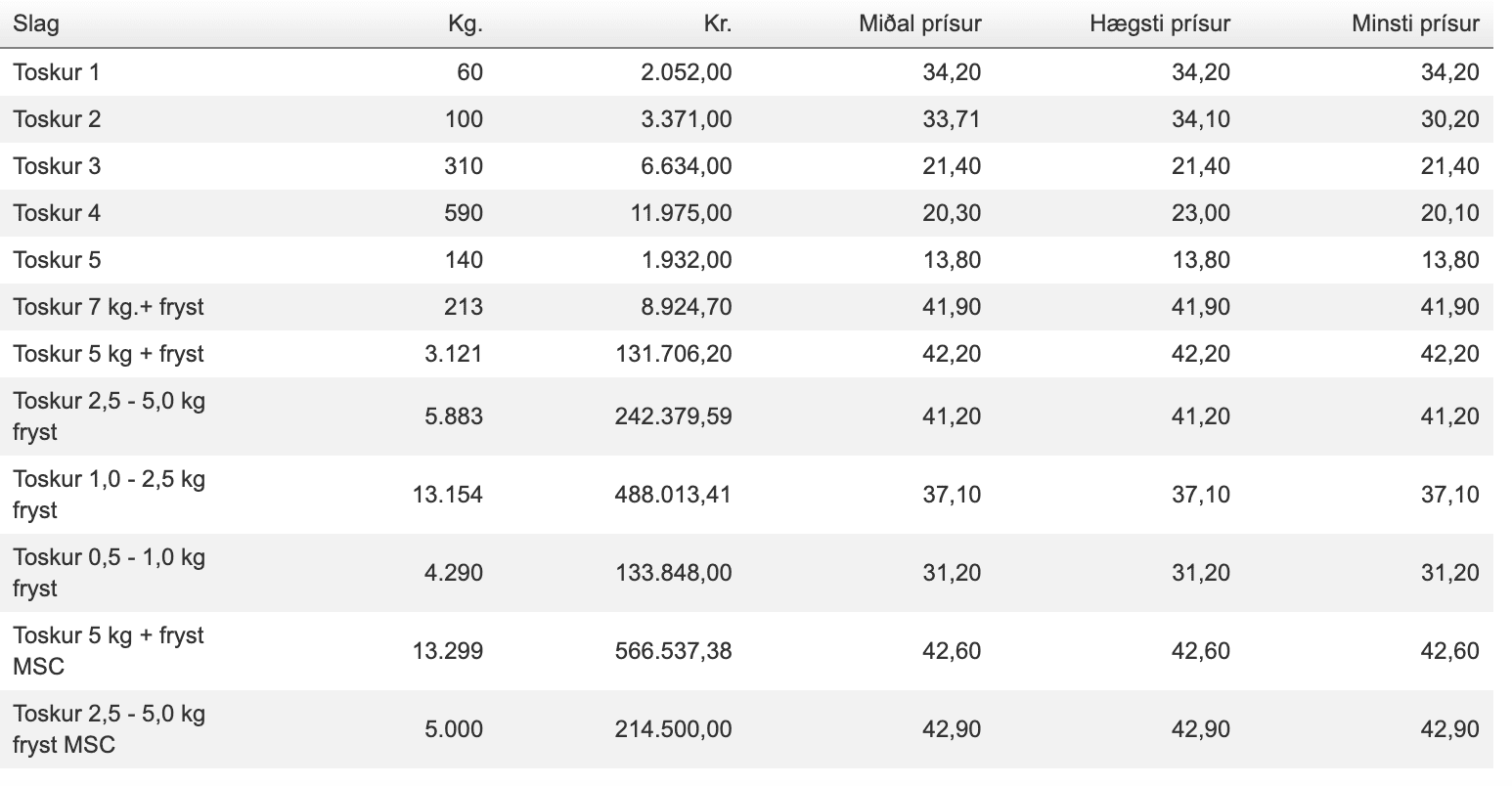Screen dimensions: 1512x786
Task: Click Toskur 2,5 - 5,0 kg fryst MSC
Action: coord(109,729)
